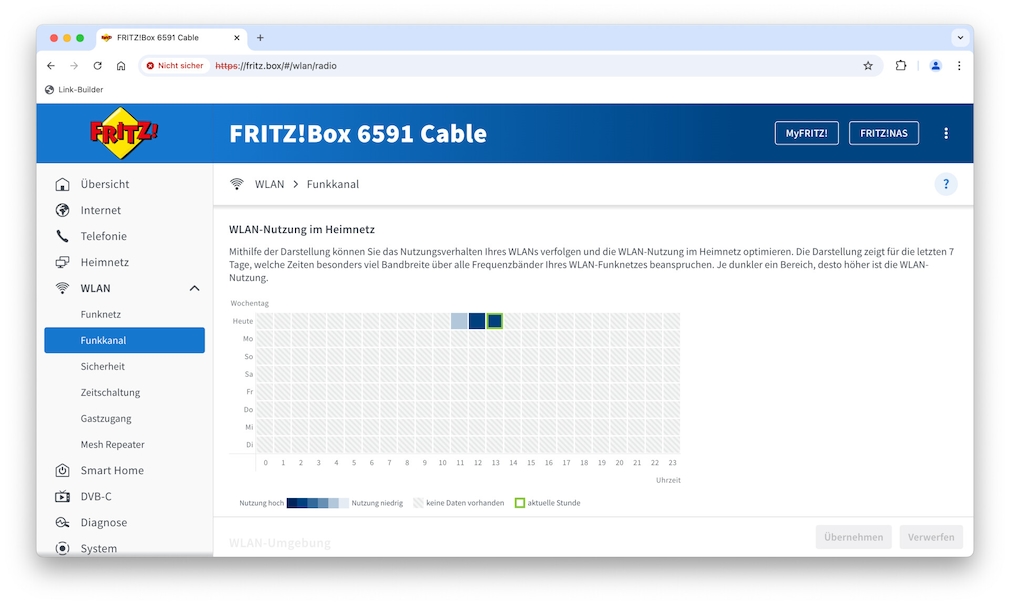The image size is (1010, 605).
Task: Open Smart Home via its power icon
Action: click(x=62, y=470)
